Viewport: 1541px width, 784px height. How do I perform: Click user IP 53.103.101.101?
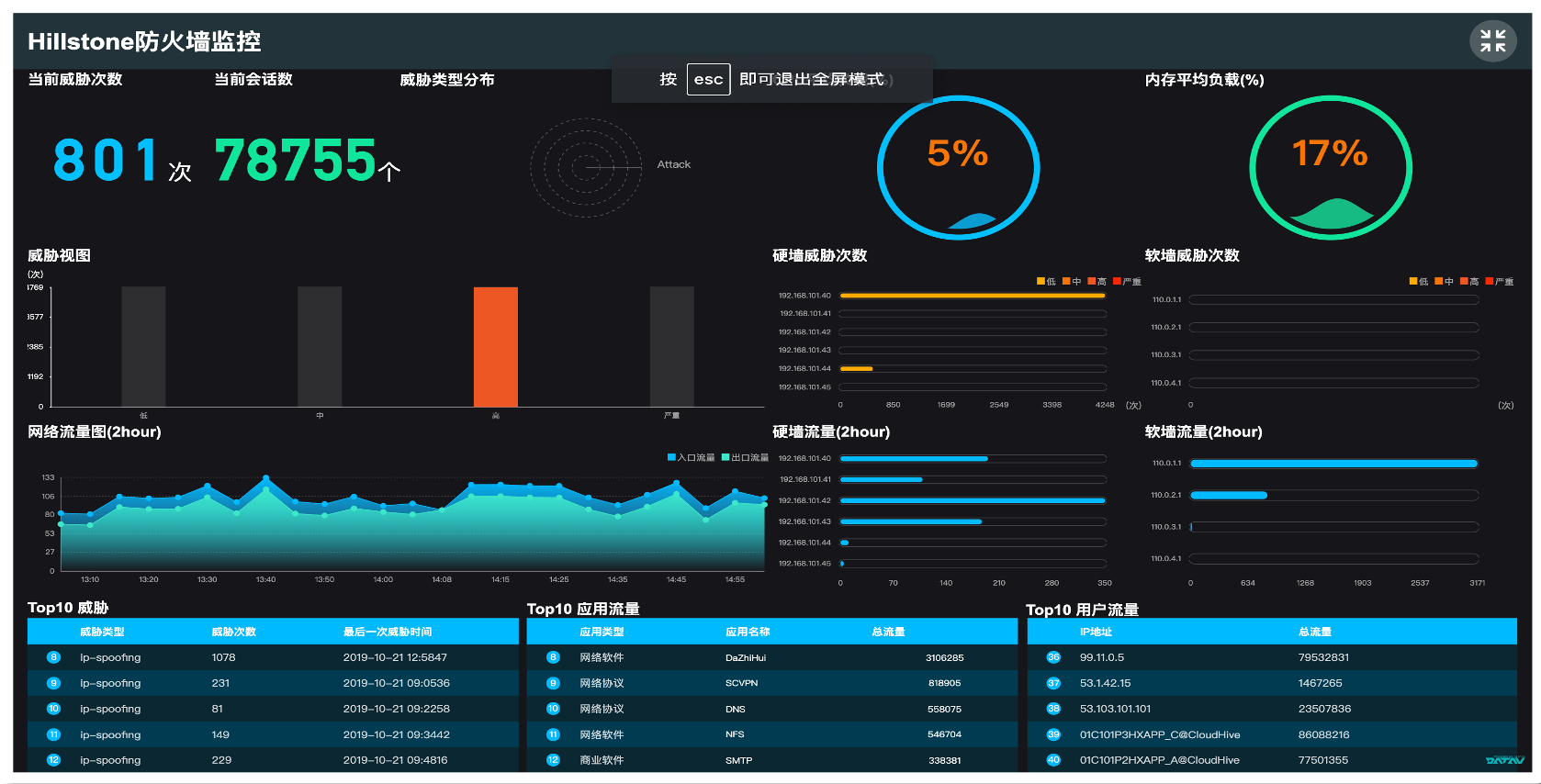click(1115, 709)
